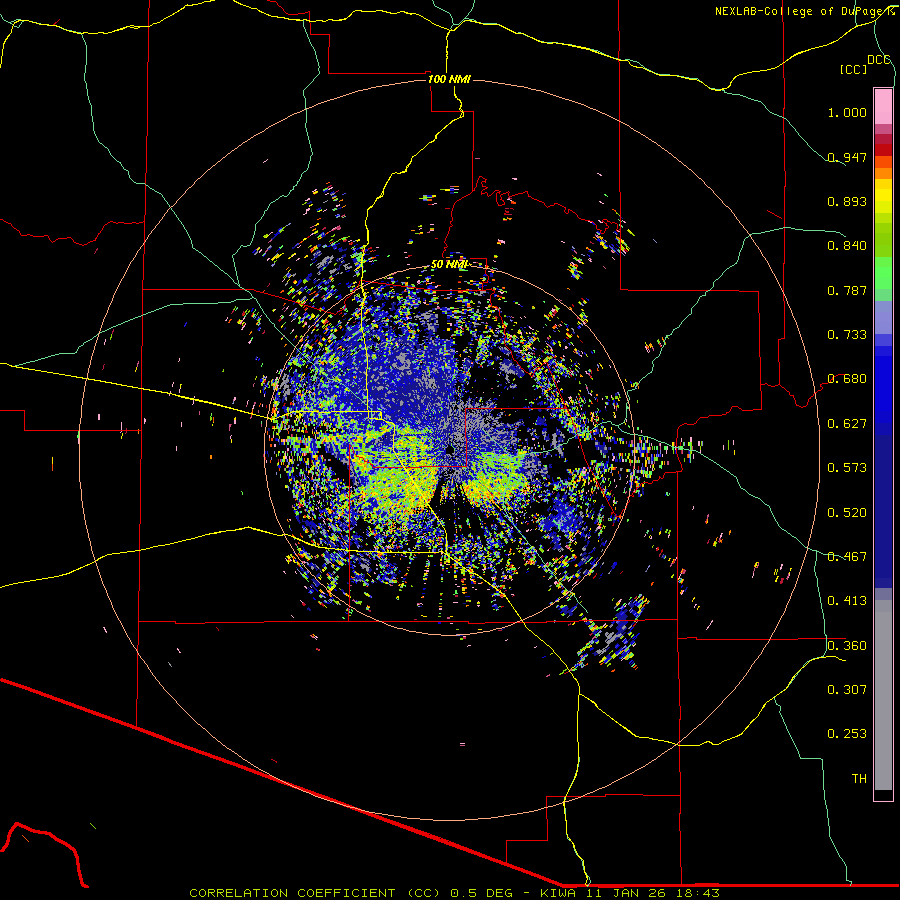Screen dimensions: 900x900
Task: Click the 0.840 scale label
Action: (x=847, y=246)
